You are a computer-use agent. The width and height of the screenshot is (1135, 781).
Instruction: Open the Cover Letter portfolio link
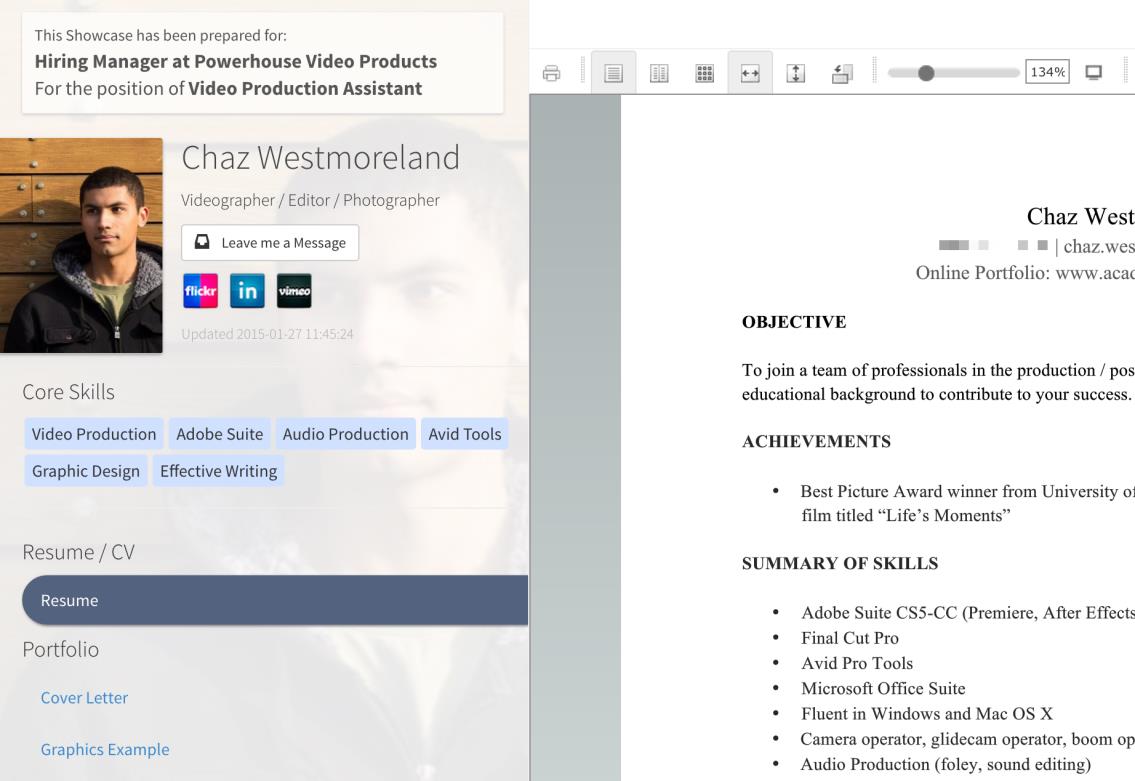pos(84,698)
